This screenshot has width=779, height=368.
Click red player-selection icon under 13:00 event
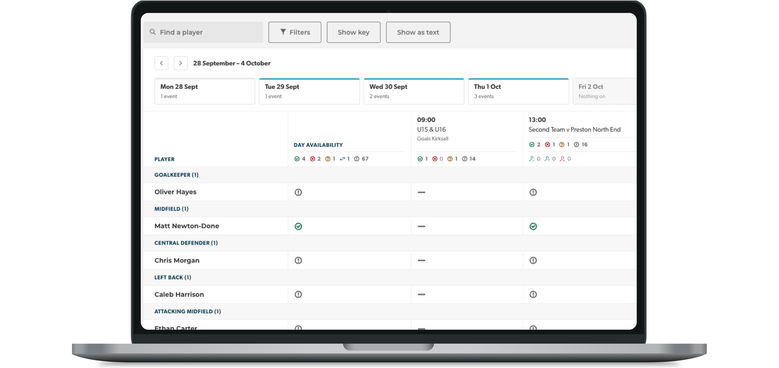pos(562,159)
